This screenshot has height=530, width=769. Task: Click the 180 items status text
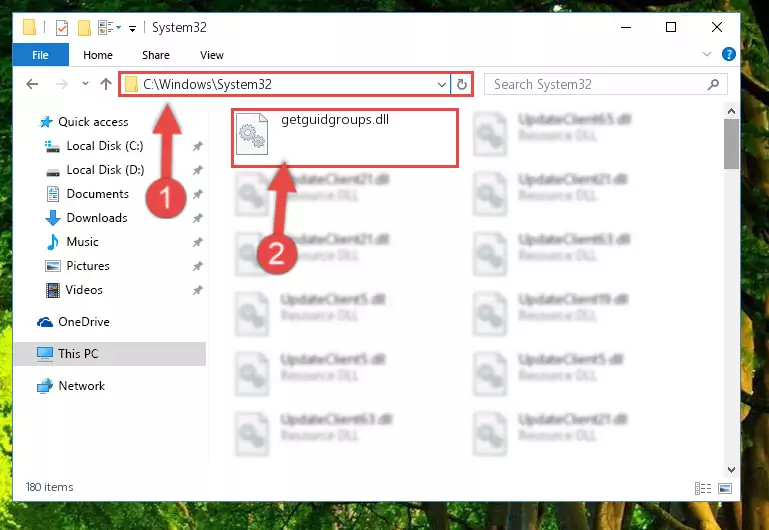(x=50, y=487)
